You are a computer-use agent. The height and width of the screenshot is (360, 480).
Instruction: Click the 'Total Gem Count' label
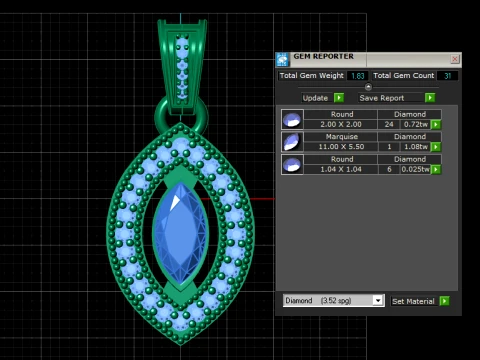coord(404,76)
